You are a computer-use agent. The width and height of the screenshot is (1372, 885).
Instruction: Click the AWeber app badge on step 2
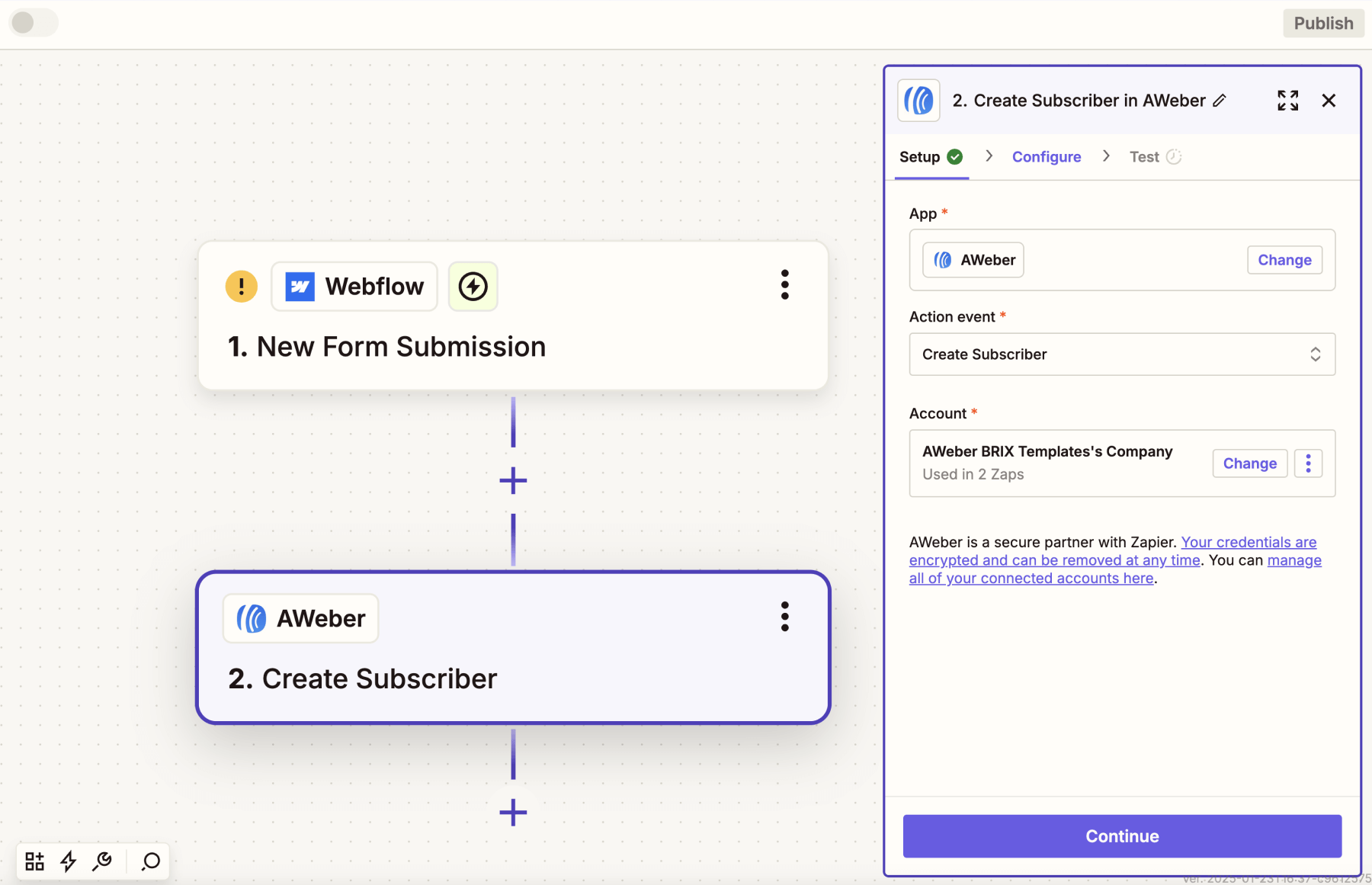[301, 618]
